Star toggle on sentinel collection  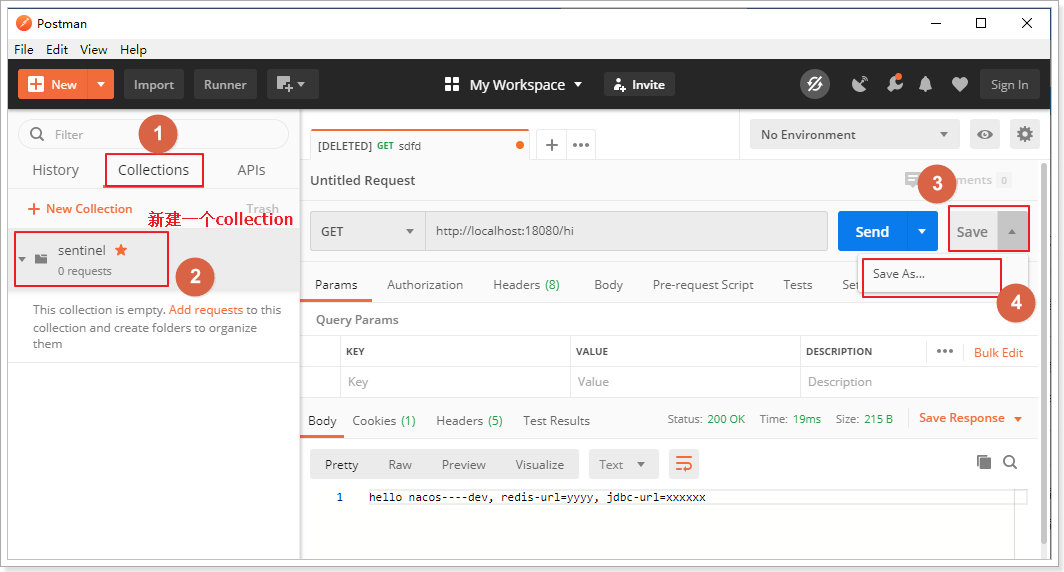(121, 250)
